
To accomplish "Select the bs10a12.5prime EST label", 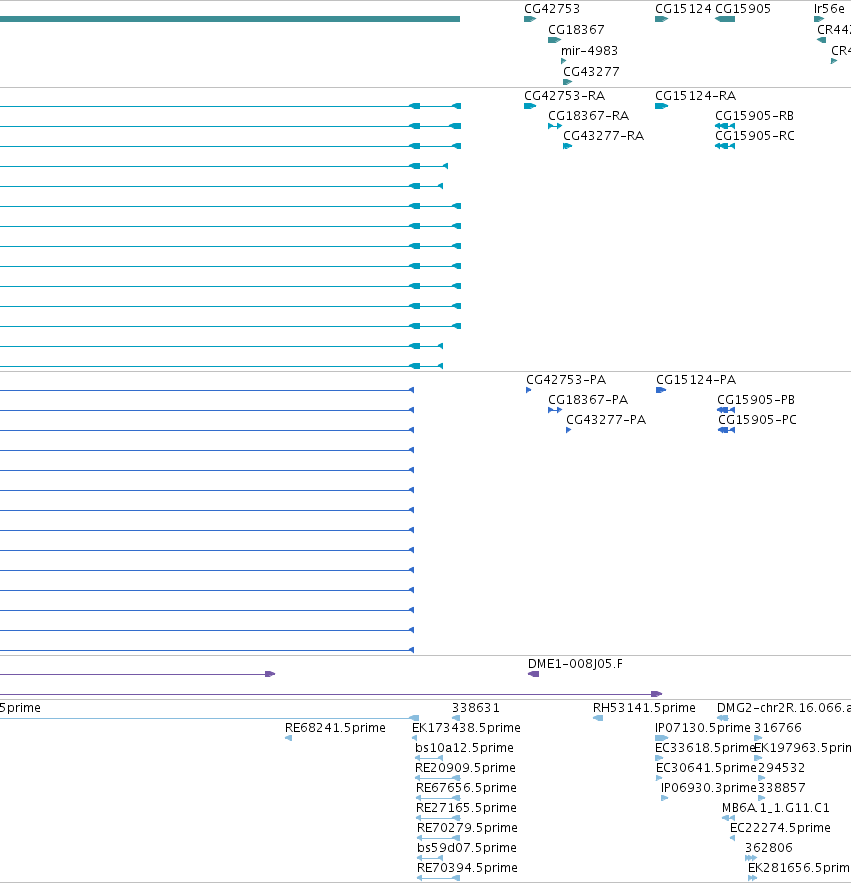I will 464,748.
